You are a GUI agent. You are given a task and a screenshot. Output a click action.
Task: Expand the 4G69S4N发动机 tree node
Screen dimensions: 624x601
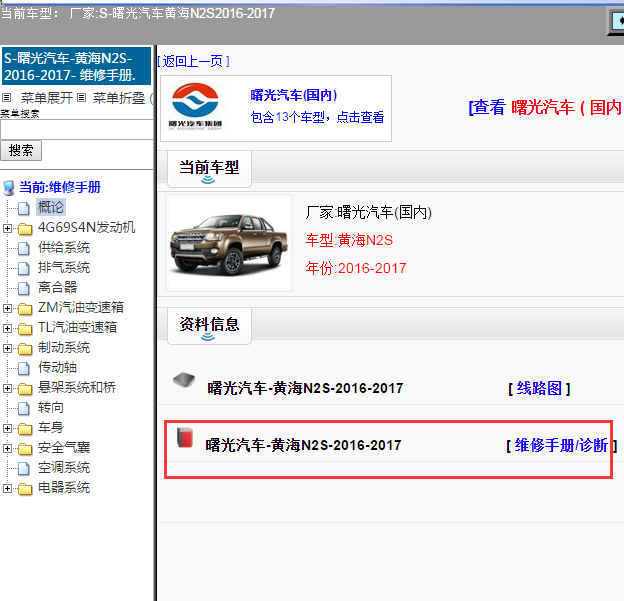[x=7, y=228]
